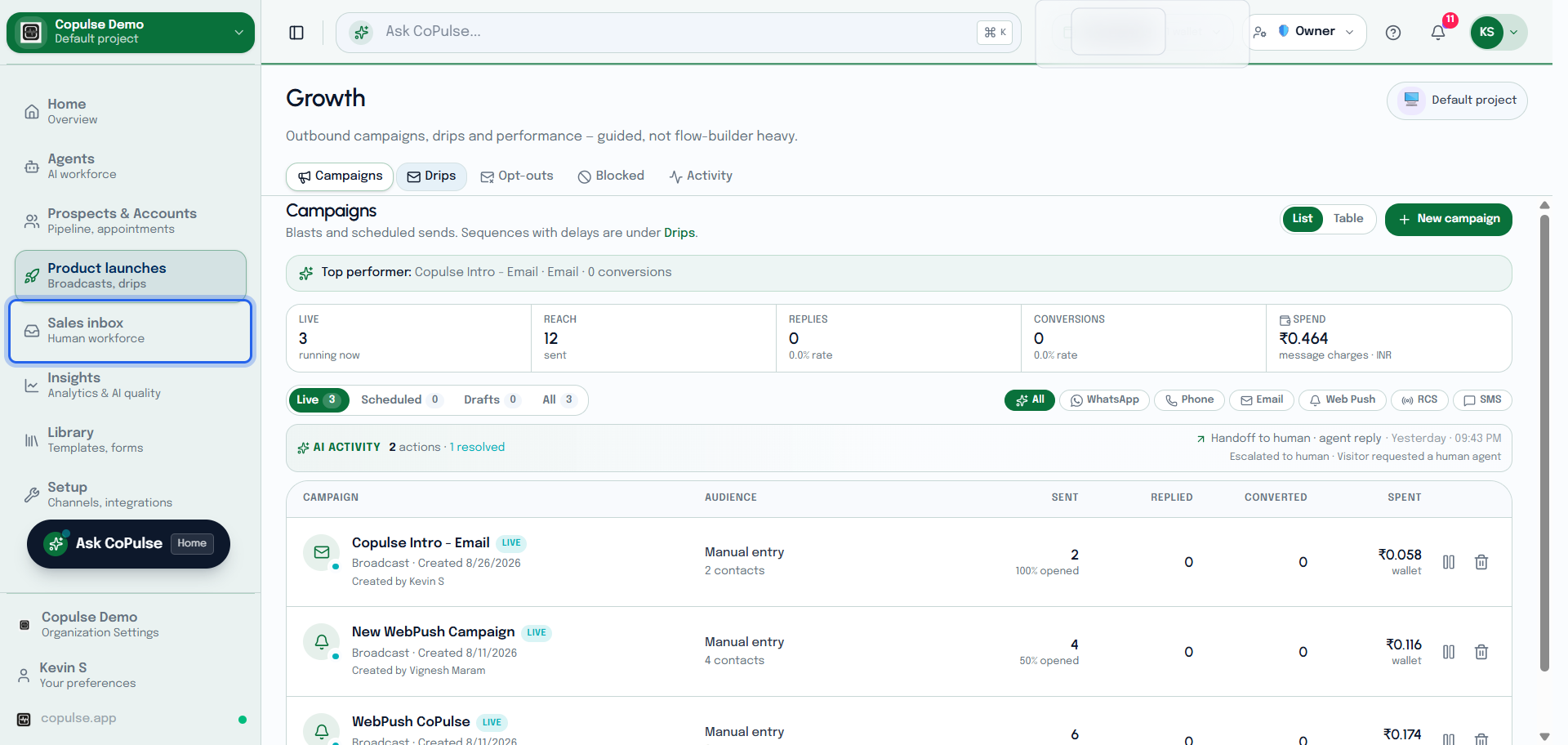Viewport: 1568px width, 745px height.
Task: Click the Handoff to human activity entry
Action: 1348,448
